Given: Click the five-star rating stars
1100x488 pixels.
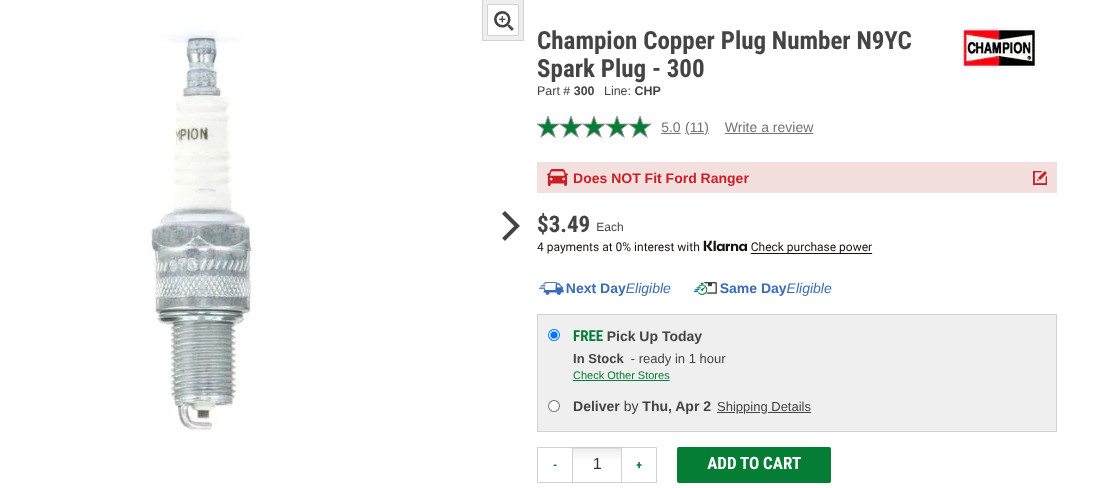Looking at the screenshot, I should (x=593, y=127).
